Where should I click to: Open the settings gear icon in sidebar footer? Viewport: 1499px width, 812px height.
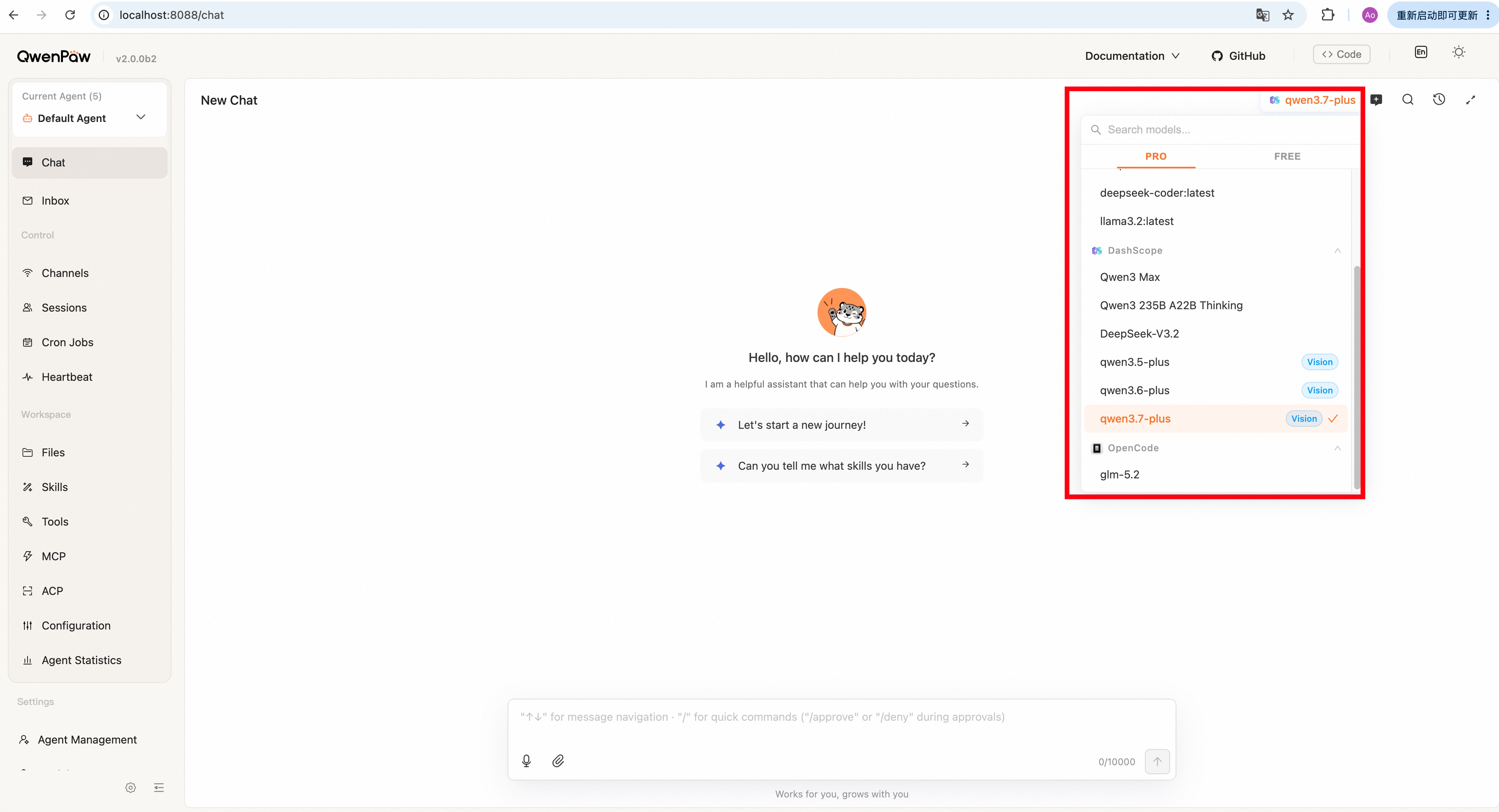[x=130, y=788]
